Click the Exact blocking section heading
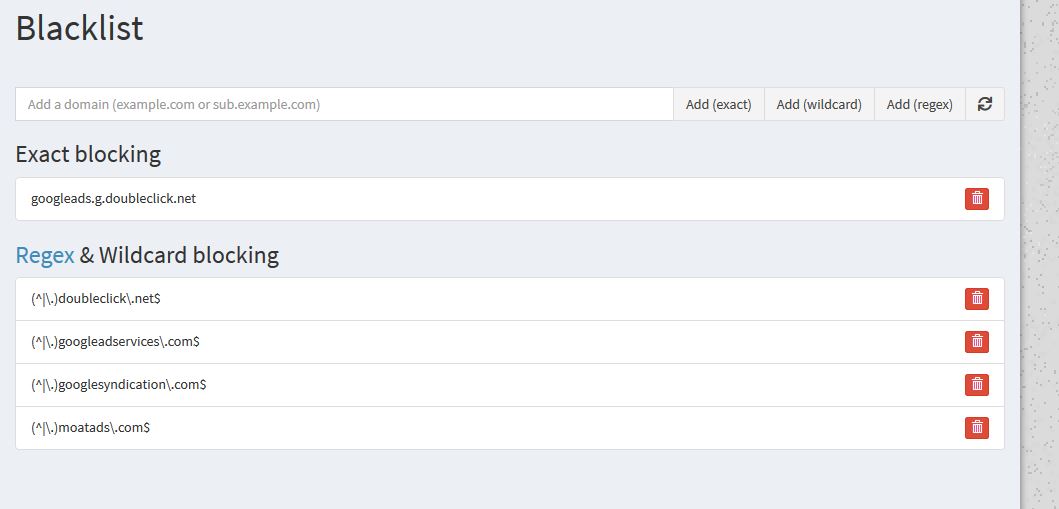 click(88, 155)
